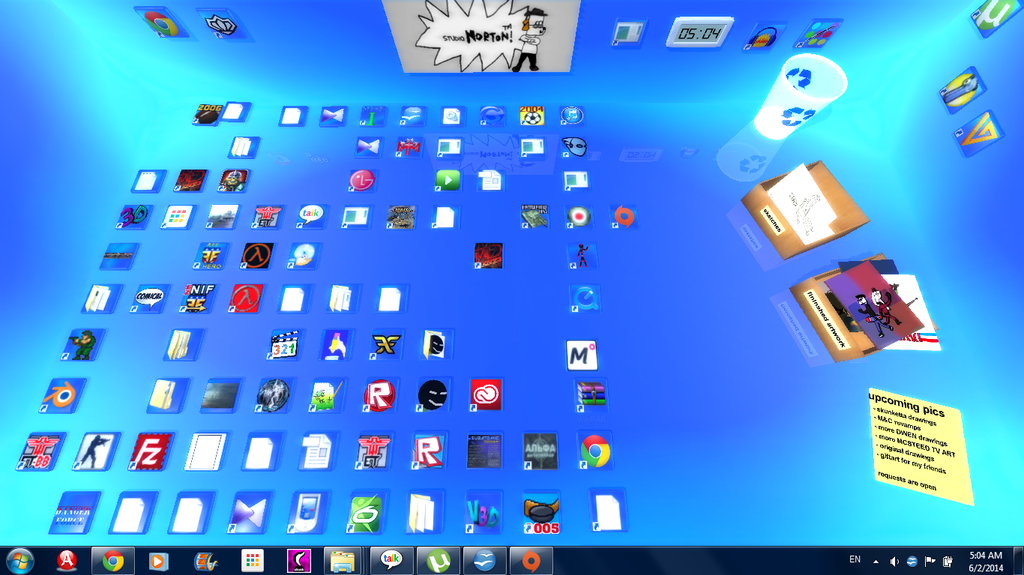Launch Blender from its orange desktop icon

pyautogui.click(x=61, y=395)
